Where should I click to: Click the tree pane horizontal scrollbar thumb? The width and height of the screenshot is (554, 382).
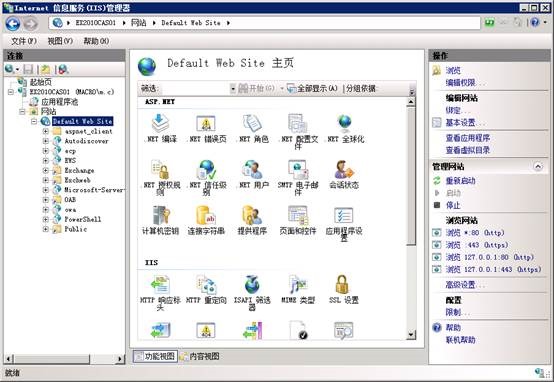pyautogui.click(x=52, y=359)
